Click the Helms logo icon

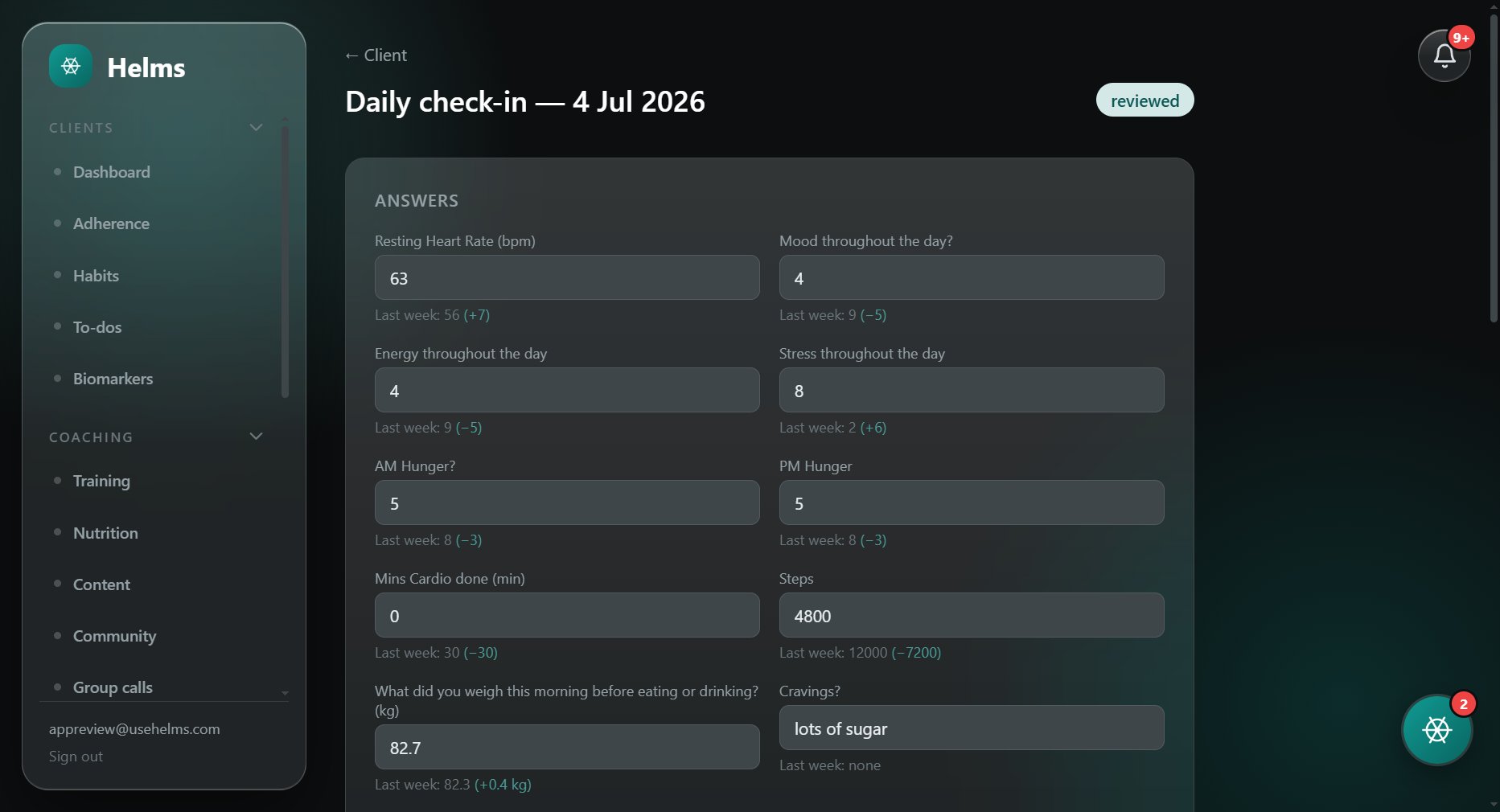71,66
